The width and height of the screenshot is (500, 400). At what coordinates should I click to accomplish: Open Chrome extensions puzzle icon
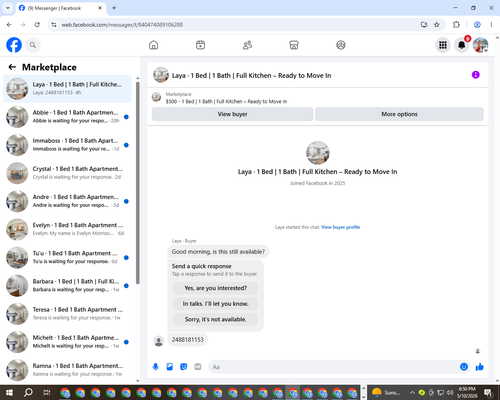[x=456, y=25]
